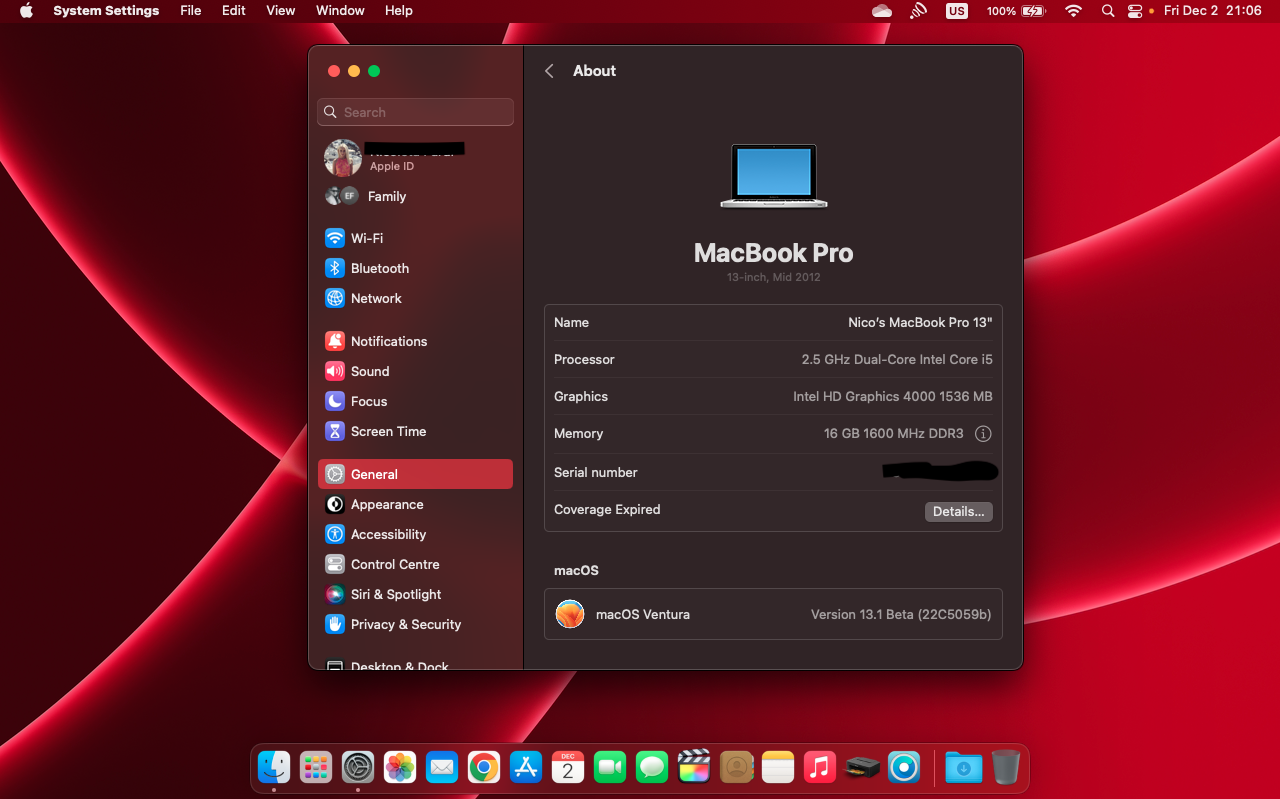This screenshot has height=799, width=1280.
Task: Open Music from the Dock
Action: click(820, 767)
